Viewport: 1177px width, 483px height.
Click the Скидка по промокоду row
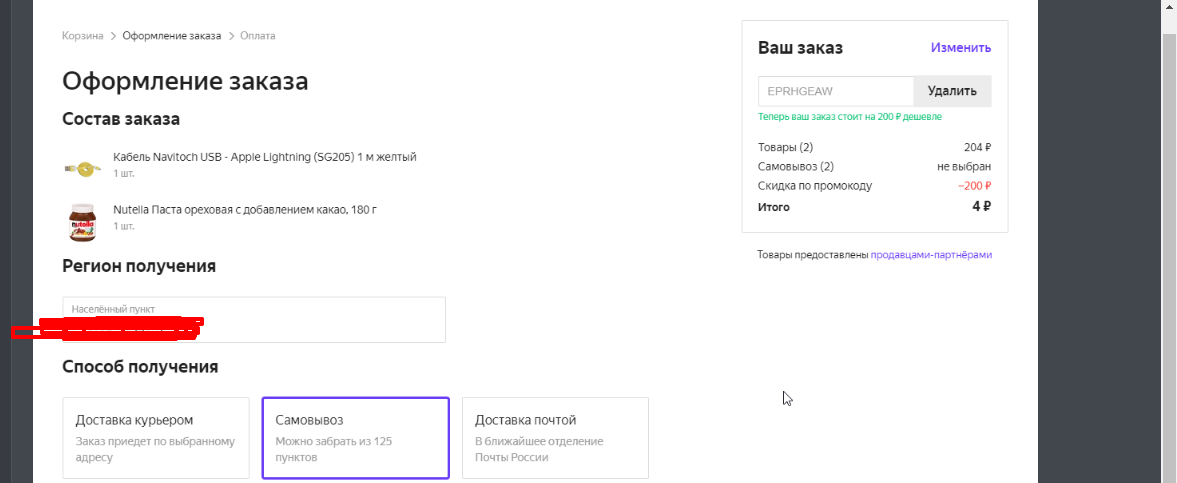point(874,186)
